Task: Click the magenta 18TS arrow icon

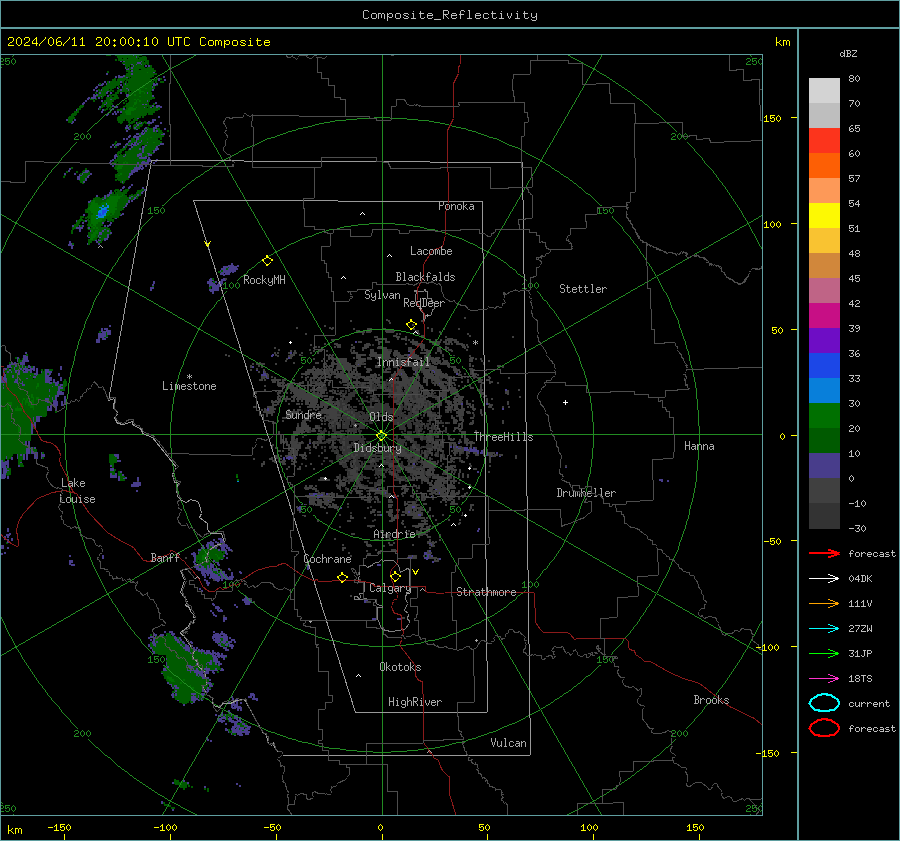Action: pos(824,679)
